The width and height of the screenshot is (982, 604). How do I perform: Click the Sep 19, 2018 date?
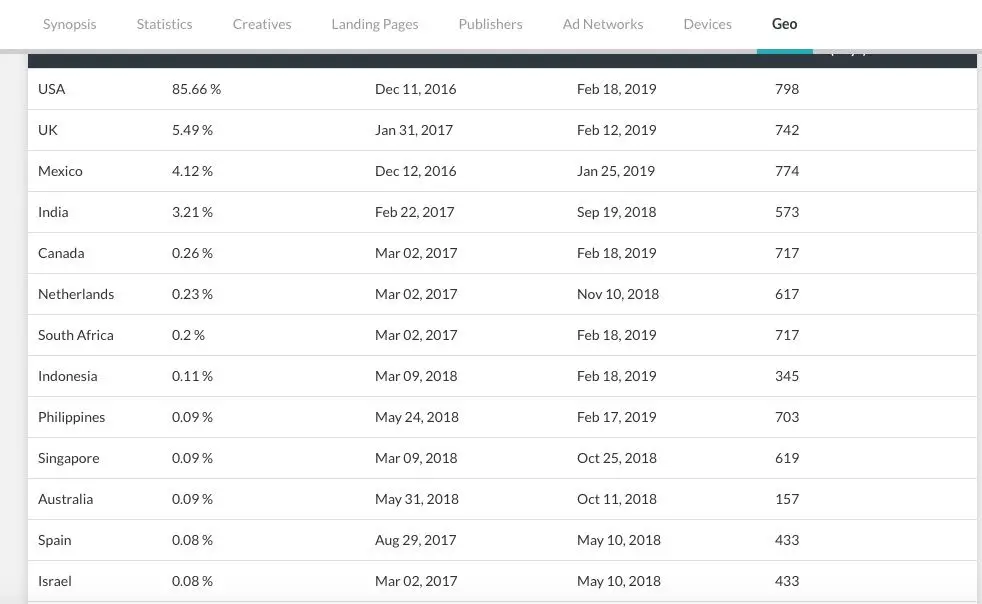(x=616, y=212)
